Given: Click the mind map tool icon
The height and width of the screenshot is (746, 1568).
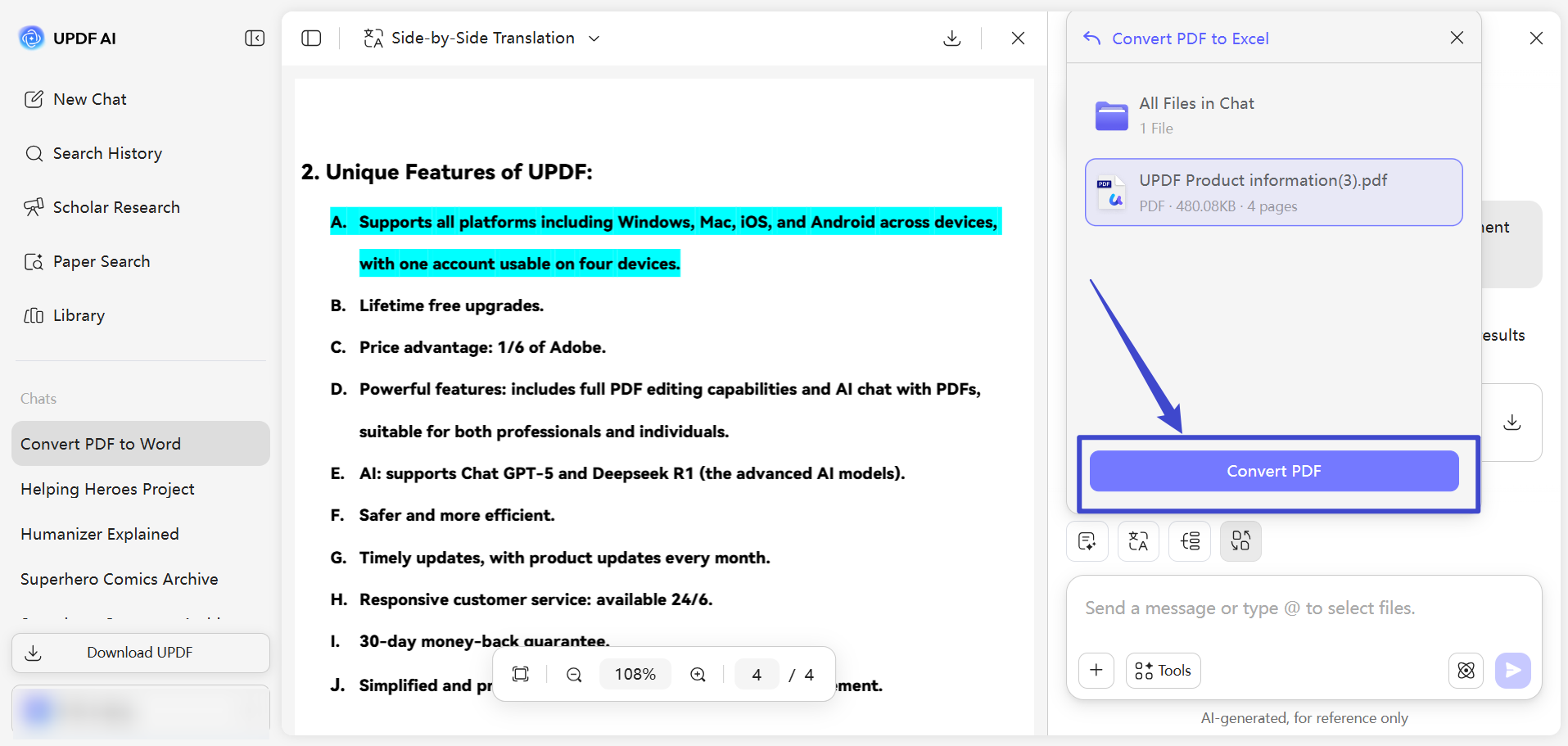Looking at the screenshot, I should click(1190, 541).
